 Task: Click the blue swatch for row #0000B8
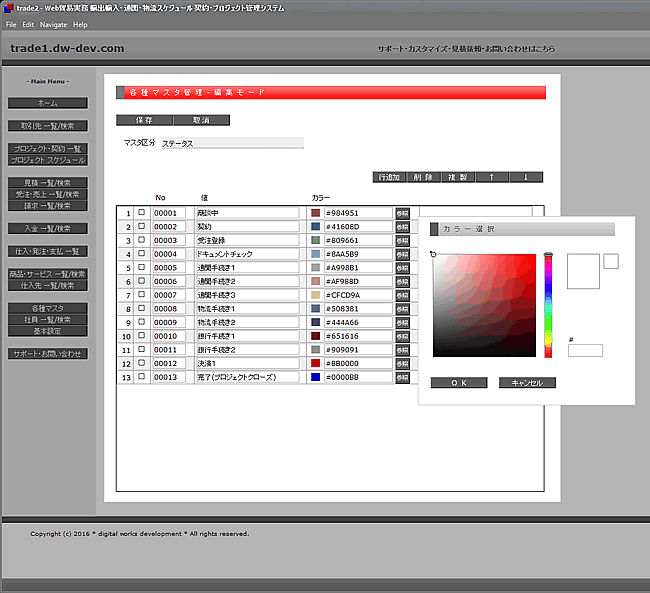pyautogui.click(x=315, y=377)
